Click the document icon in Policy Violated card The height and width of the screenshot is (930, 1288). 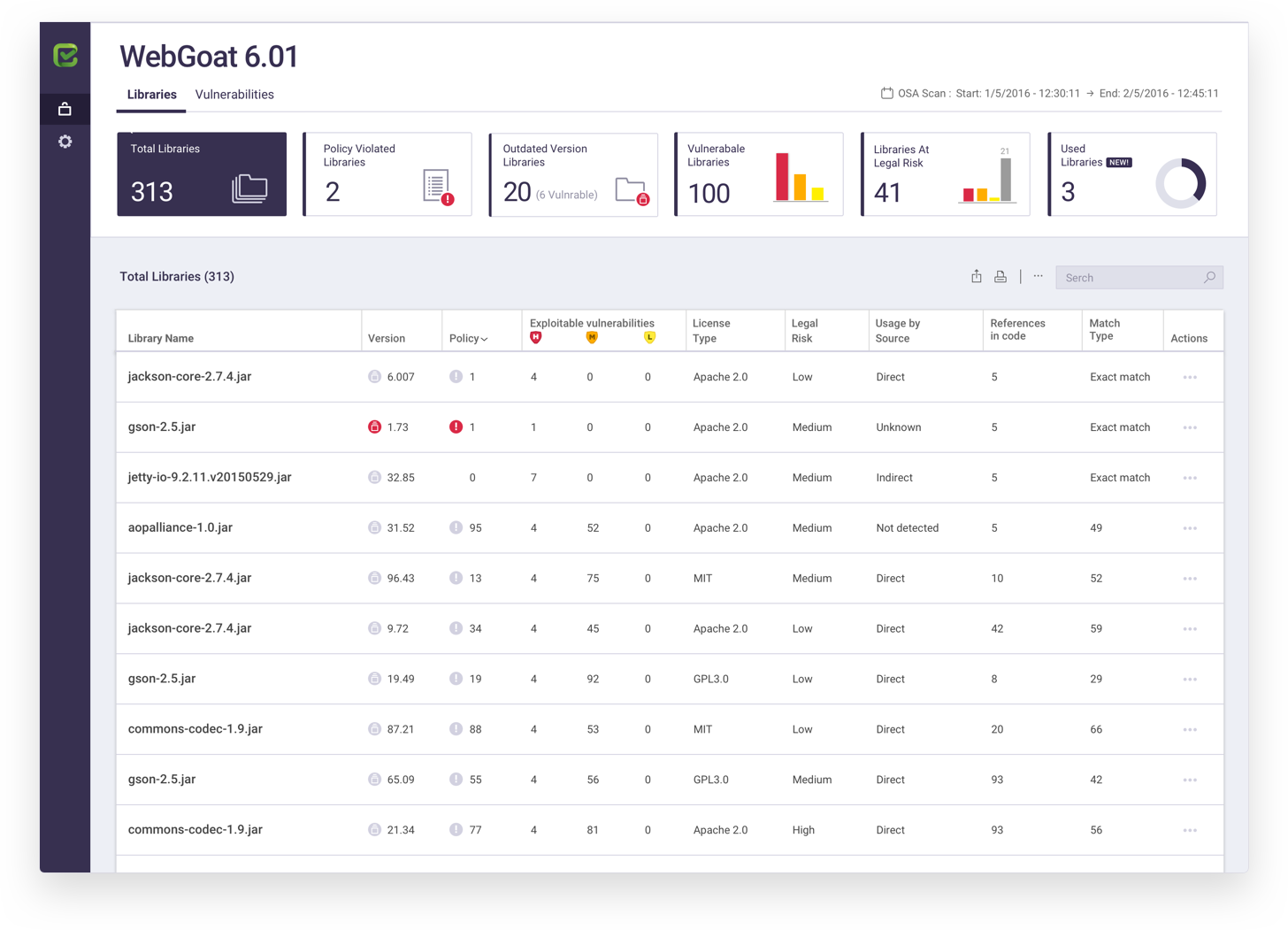tap(438, 187)
